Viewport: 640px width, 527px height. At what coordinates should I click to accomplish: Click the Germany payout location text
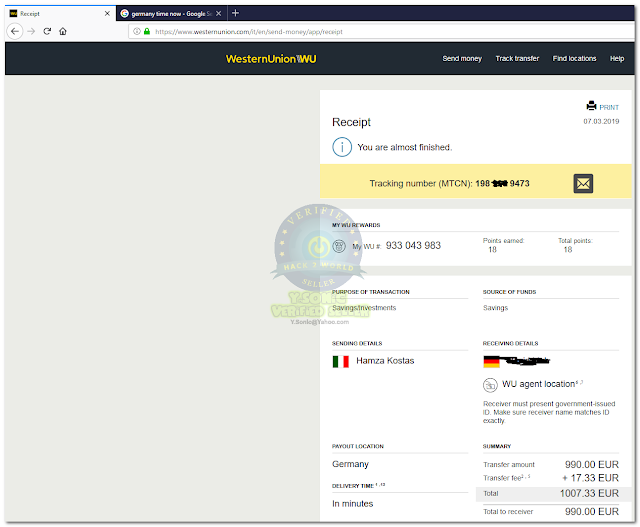[x=350, y=464]
